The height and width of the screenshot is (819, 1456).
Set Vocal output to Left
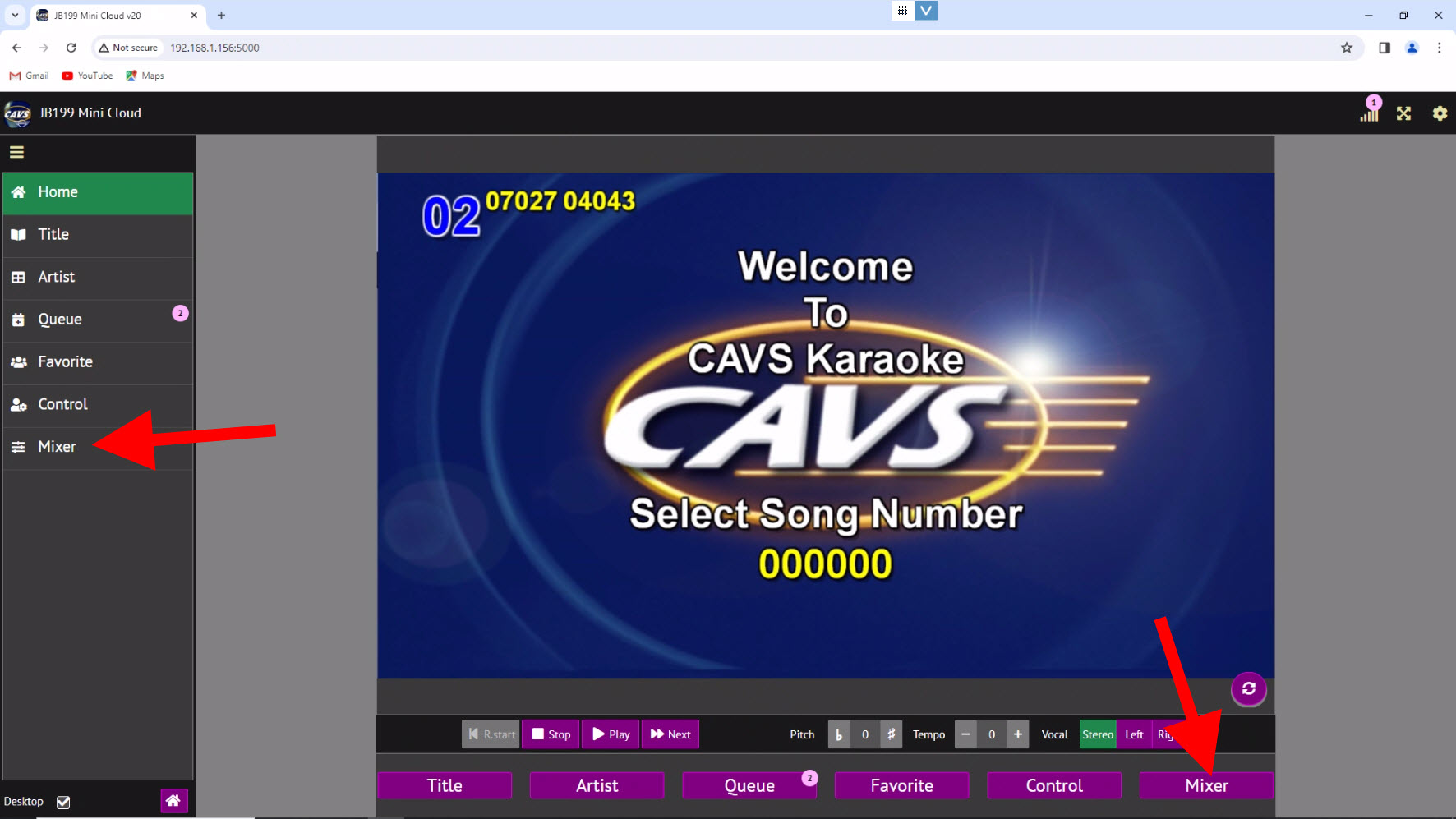1134,734
